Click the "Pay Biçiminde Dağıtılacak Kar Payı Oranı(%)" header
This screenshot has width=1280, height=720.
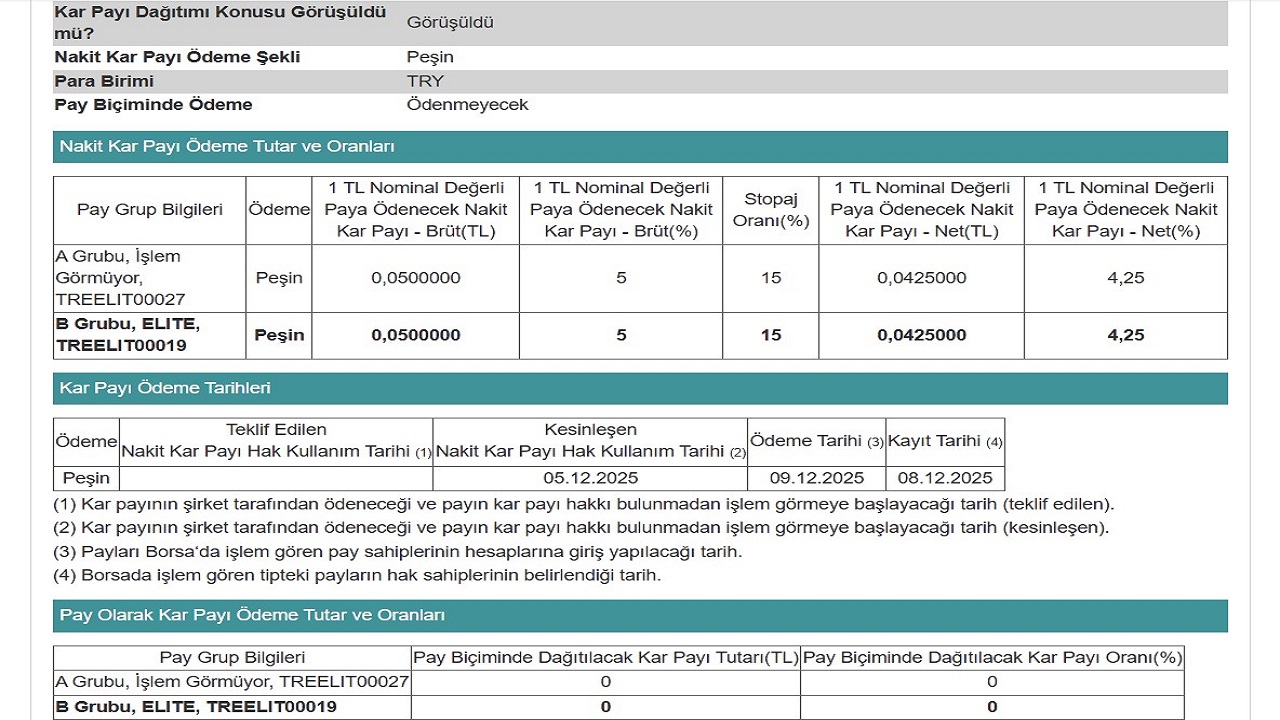[992, 657]
